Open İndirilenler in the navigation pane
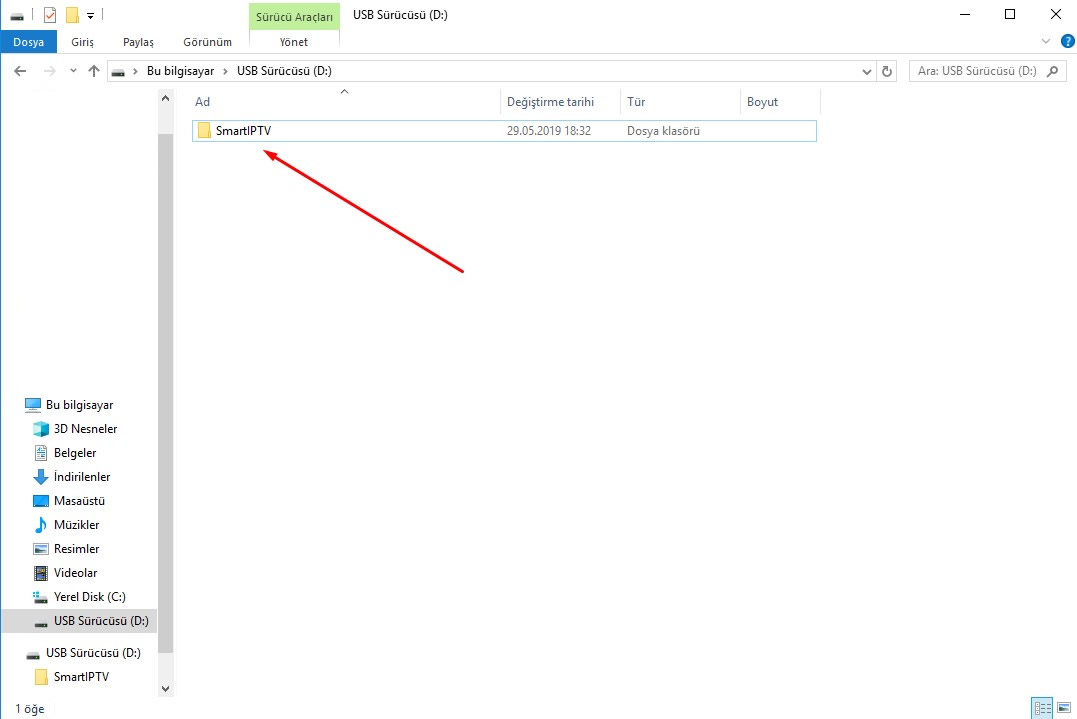This screenshot has width=1077, height=719. tap(82, 477)
